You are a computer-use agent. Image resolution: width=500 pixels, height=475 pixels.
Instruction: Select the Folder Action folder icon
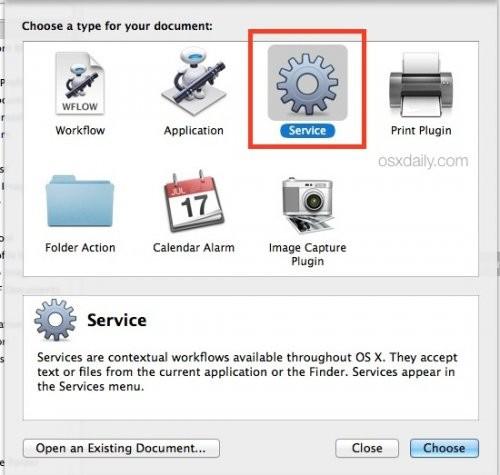[80, 201]
